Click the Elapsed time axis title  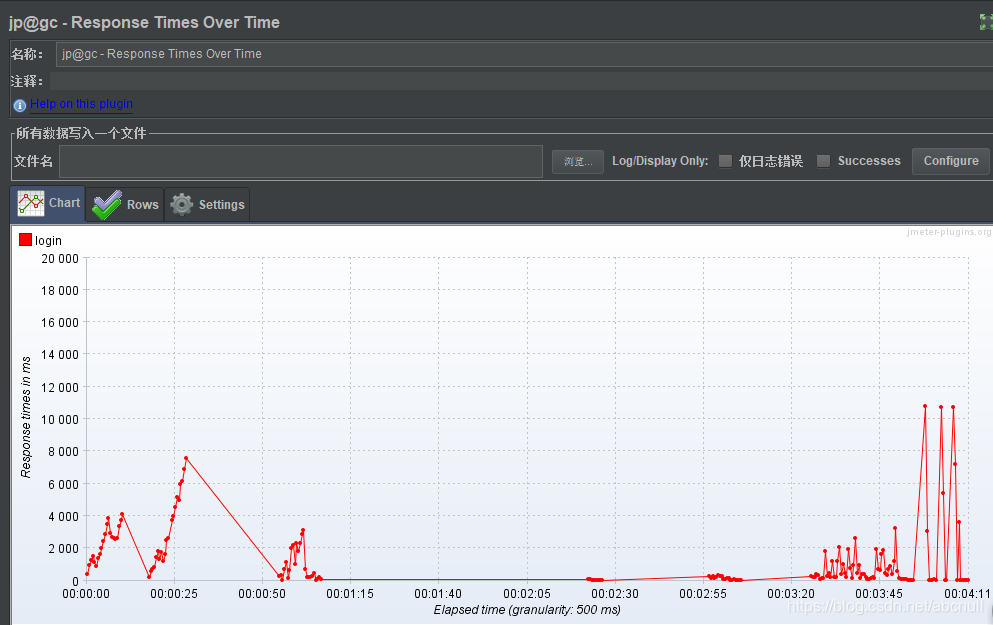click(527, 610)
